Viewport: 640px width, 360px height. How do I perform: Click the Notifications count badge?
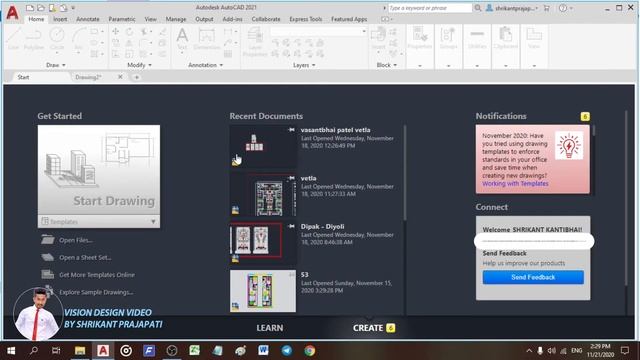coord(585,117)
